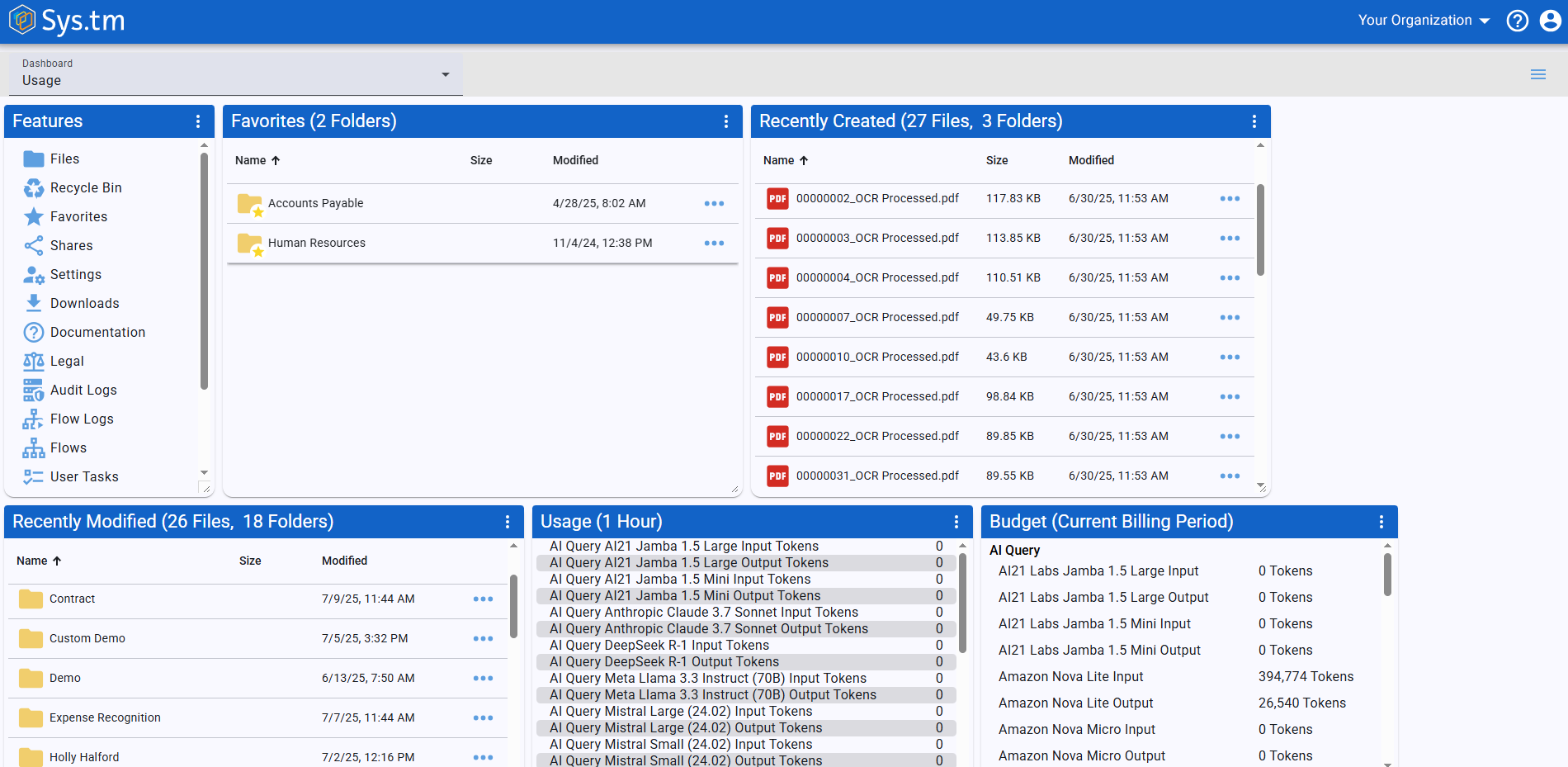Click AI Query DeepSeek R-1 Input Tokens row
This screenshot has width=1568, height=767.
coord(746,646)
